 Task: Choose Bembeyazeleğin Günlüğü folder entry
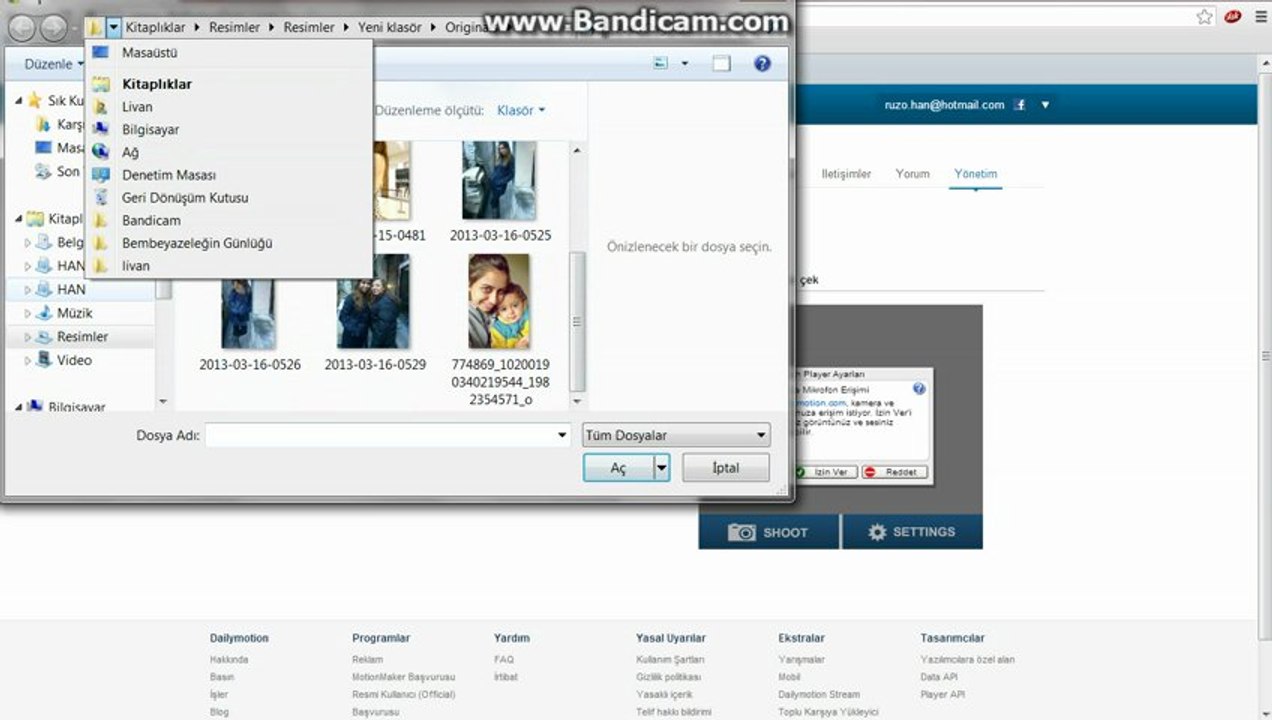point(197,243)
